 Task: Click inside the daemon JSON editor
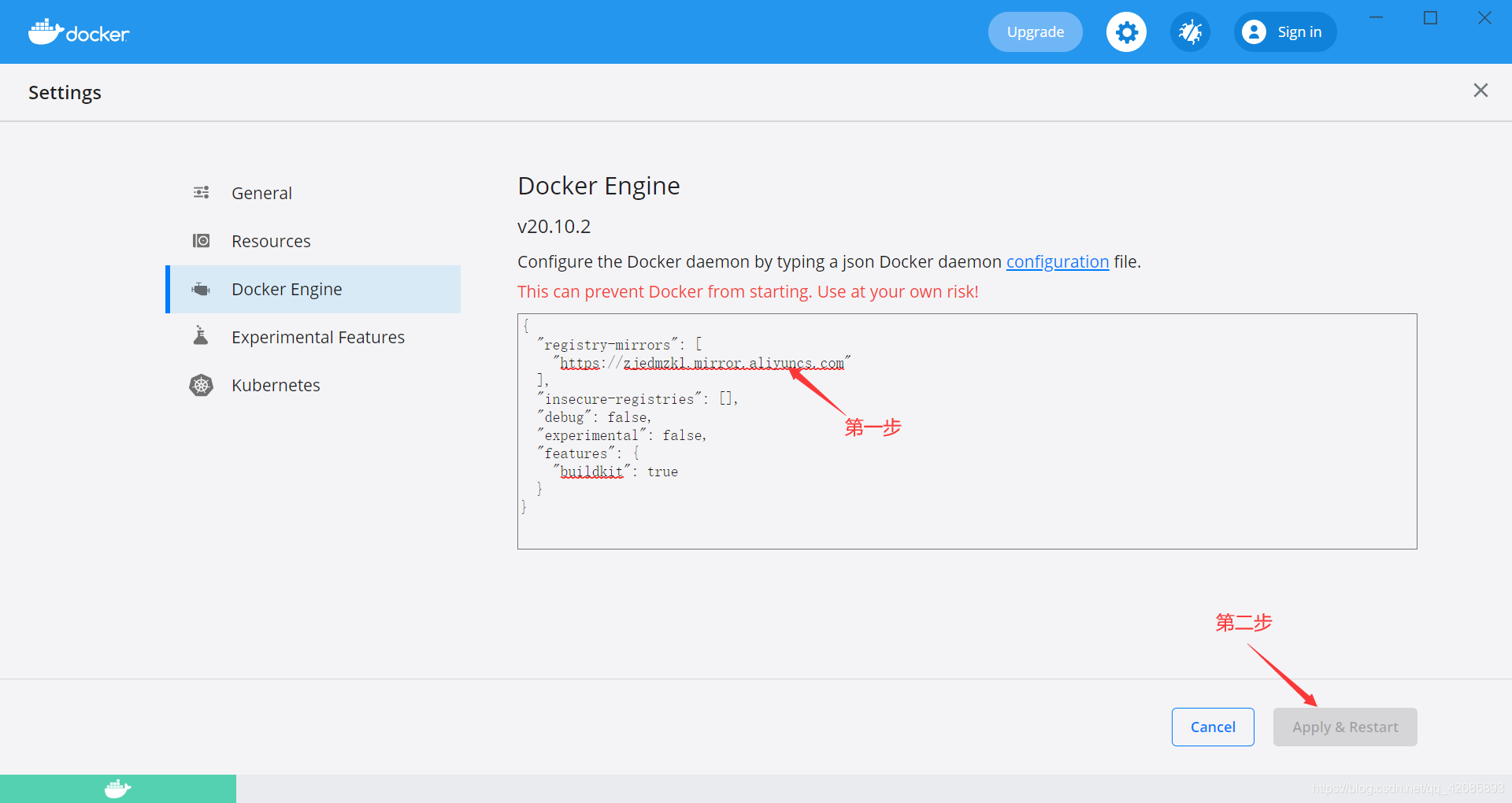[967, 431]
